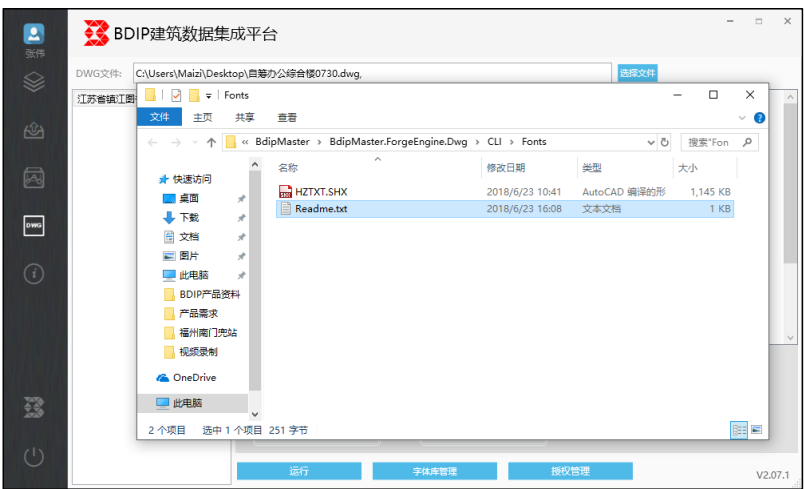Open 视频录制 folder in navigation pane
The image size is (804, 489).
[x=198, y=352]
